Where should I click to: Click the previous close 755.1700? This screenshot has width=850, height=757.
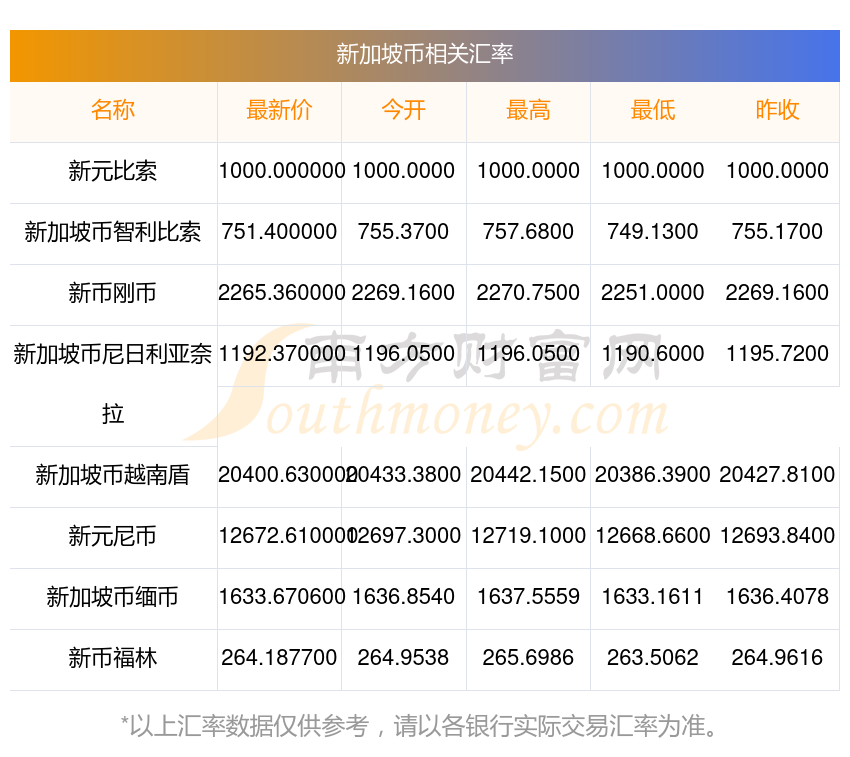coord(777,232)
